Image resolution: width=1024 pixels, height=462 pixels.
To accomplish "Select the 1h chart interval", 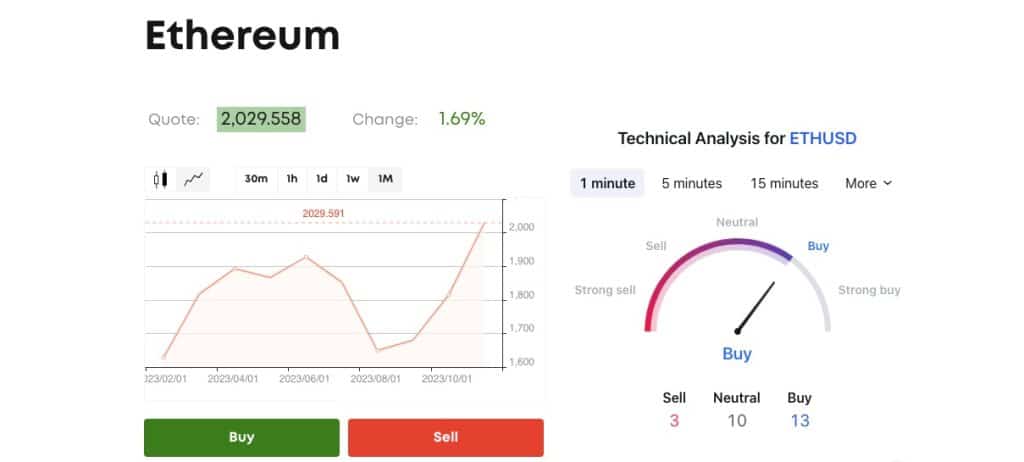I will click(292, 179).
